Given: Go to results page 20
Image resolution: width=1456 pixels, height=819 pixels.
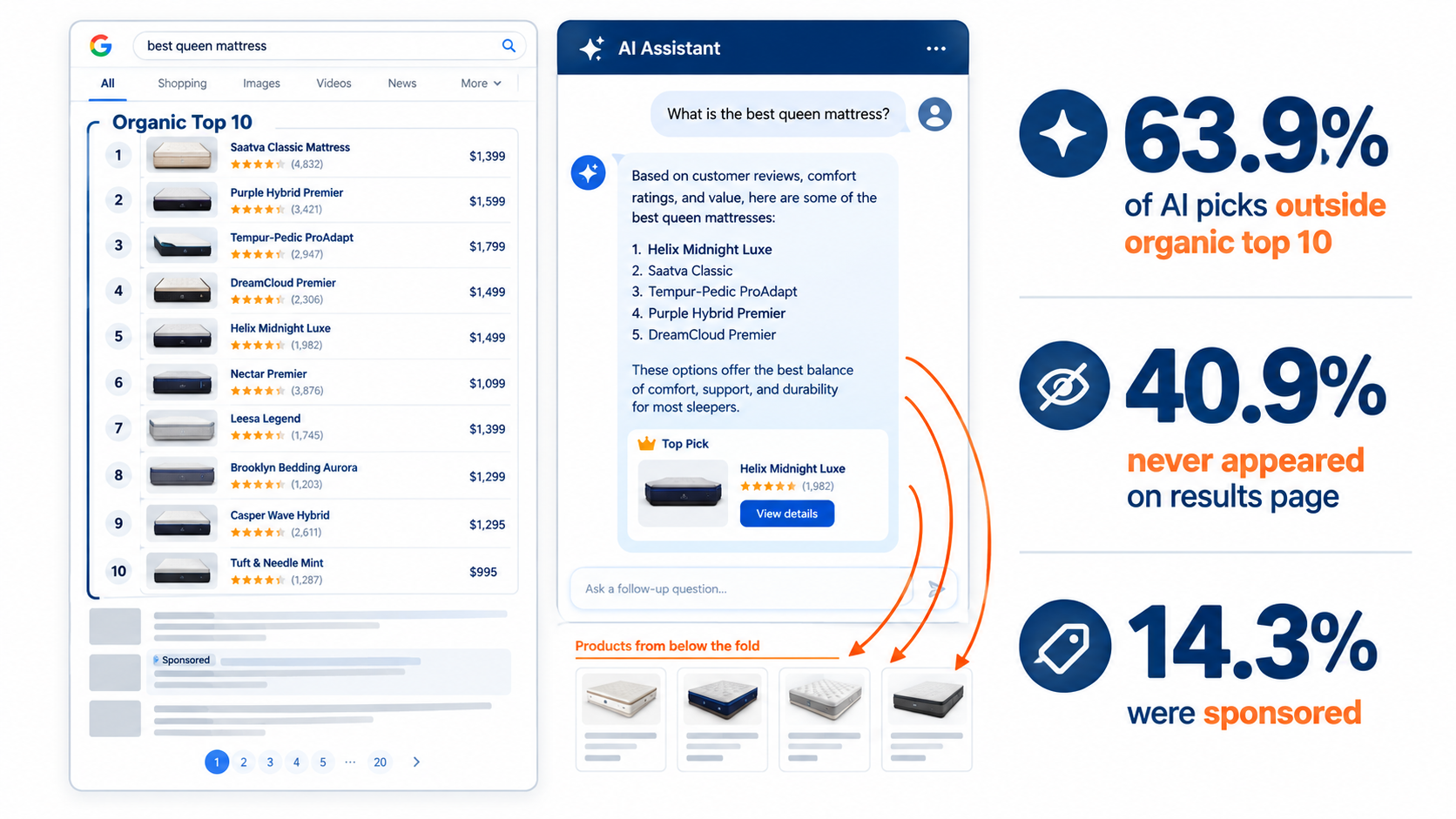Looking at the screenshot, I should 380,762.
